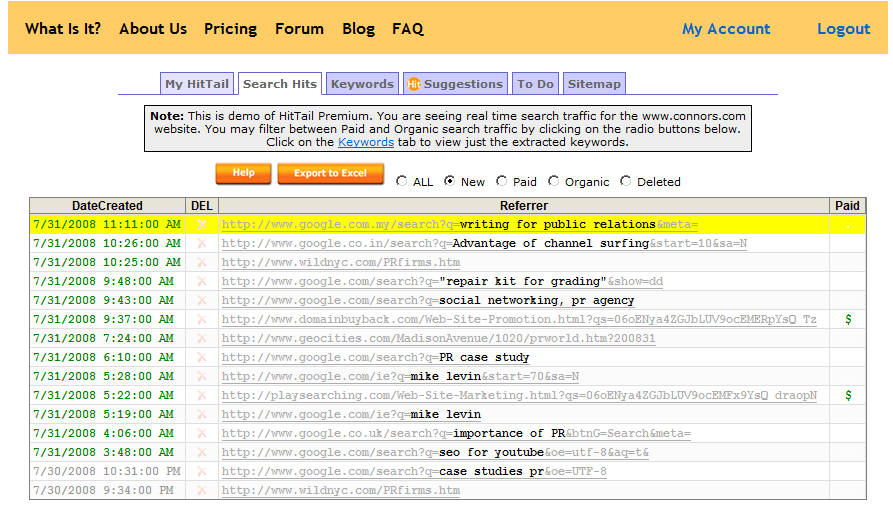The height and width of the screenshot is (508, 893).
Task: Open referrer link for case studies pr
Action: coord(414,471)
